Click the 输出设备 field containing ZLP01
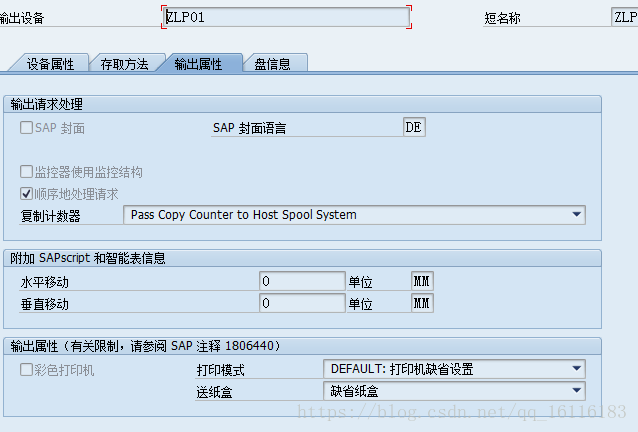The width and height of the screenshot is (638, 432). 286,17
